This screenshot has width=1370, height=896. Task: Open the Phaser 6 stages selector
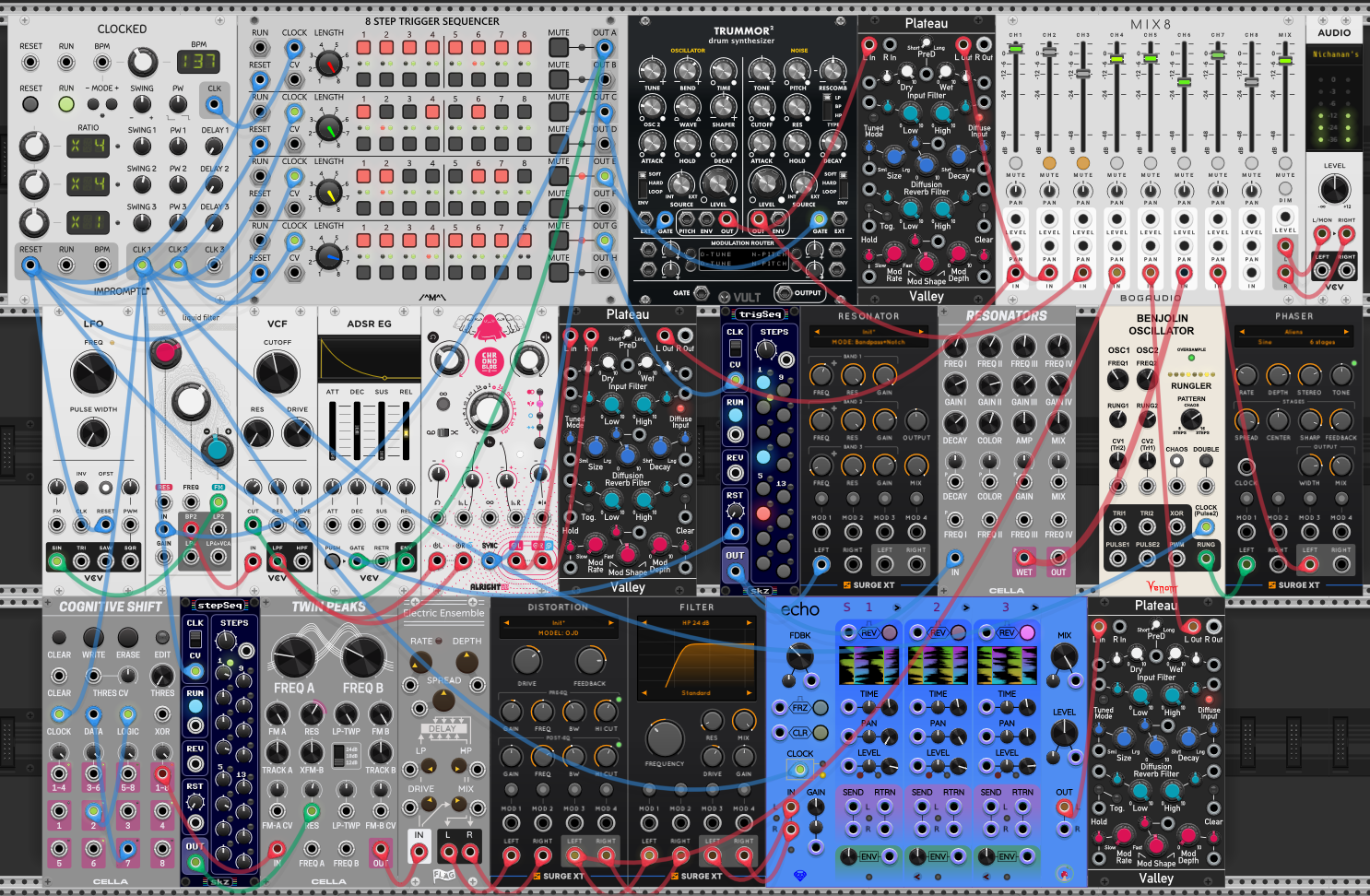pyautogui.click(x=1322, y=342)
